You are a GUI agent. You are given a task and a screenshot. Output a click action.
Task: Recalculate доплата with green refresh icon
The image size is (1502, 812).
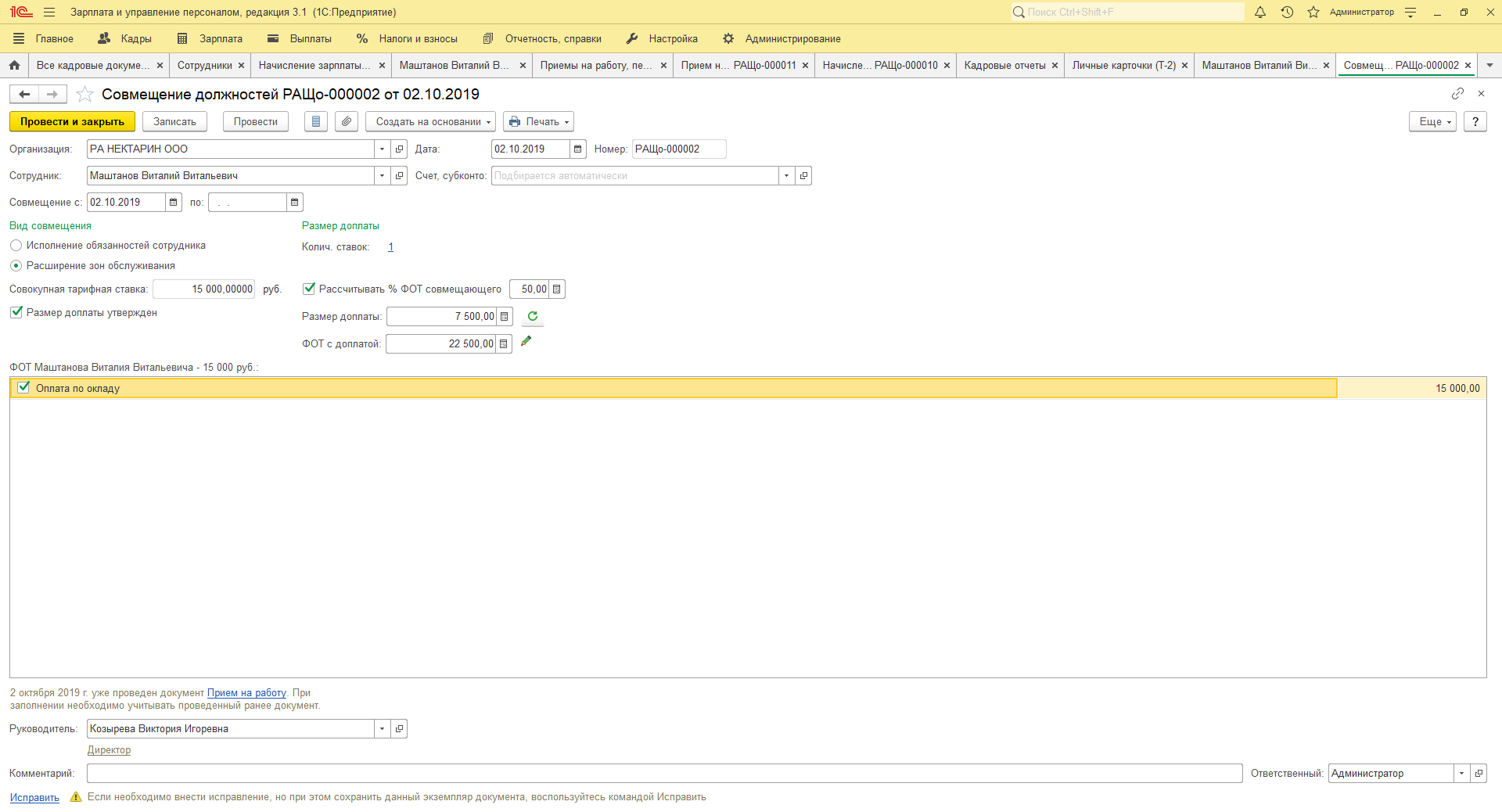533,316
